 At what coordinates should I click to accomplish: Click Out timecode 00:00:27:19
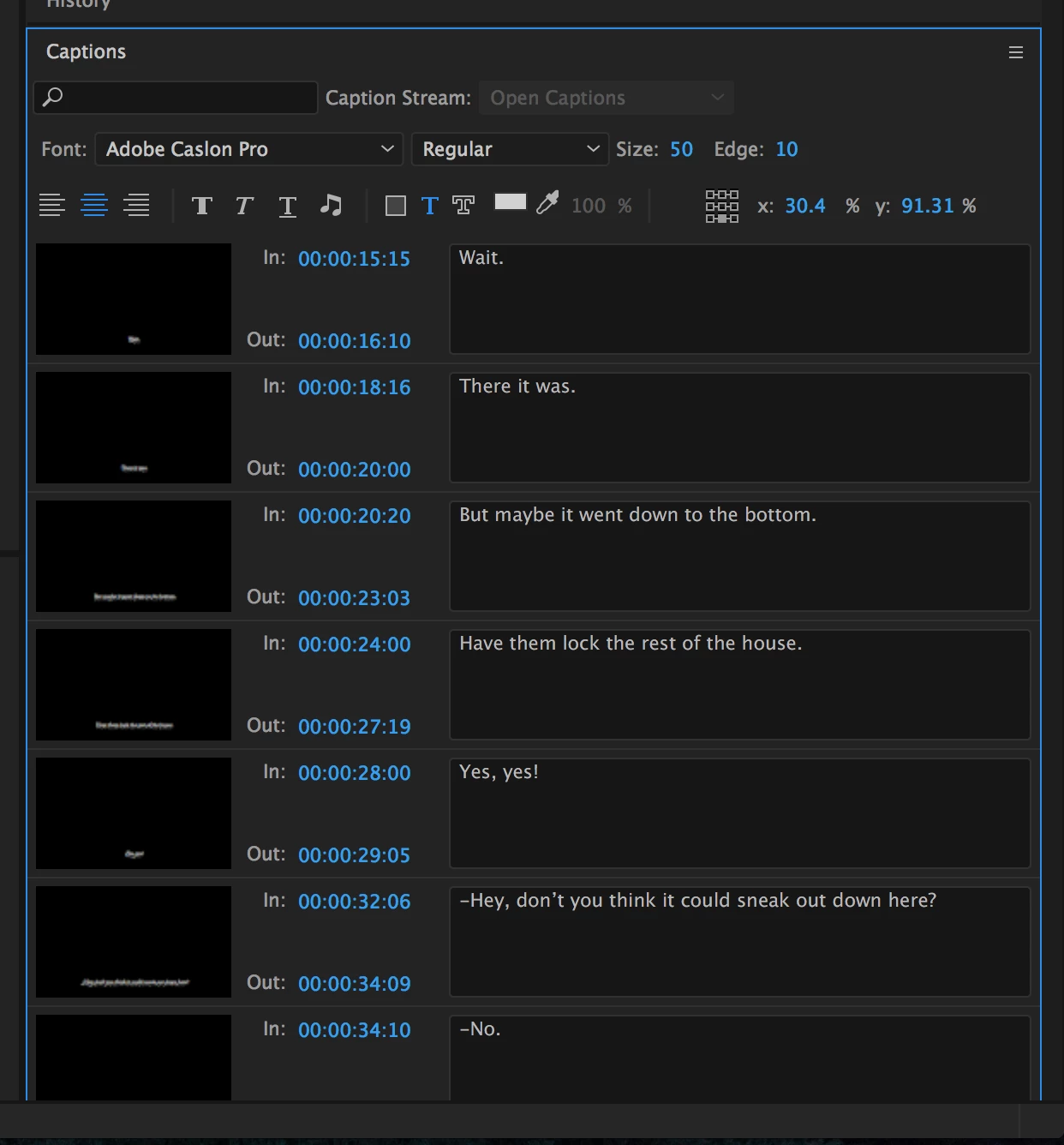click(355, 727)
